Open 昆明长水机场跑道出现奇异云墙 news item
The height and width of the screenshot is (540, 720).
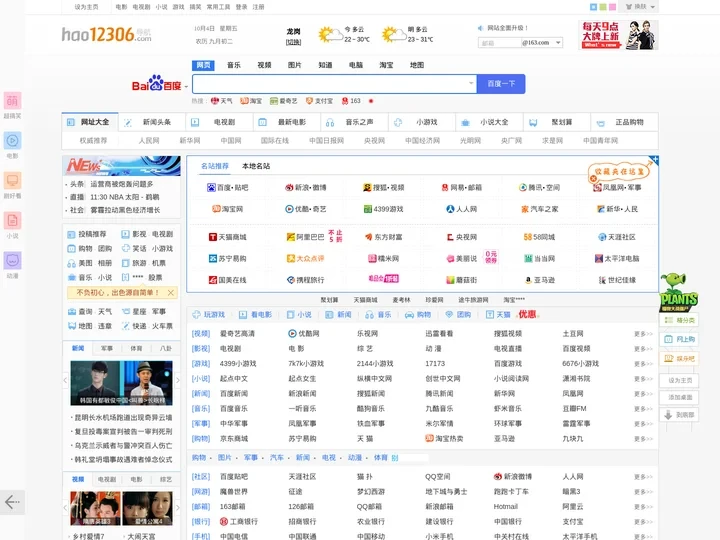(123, 417)
